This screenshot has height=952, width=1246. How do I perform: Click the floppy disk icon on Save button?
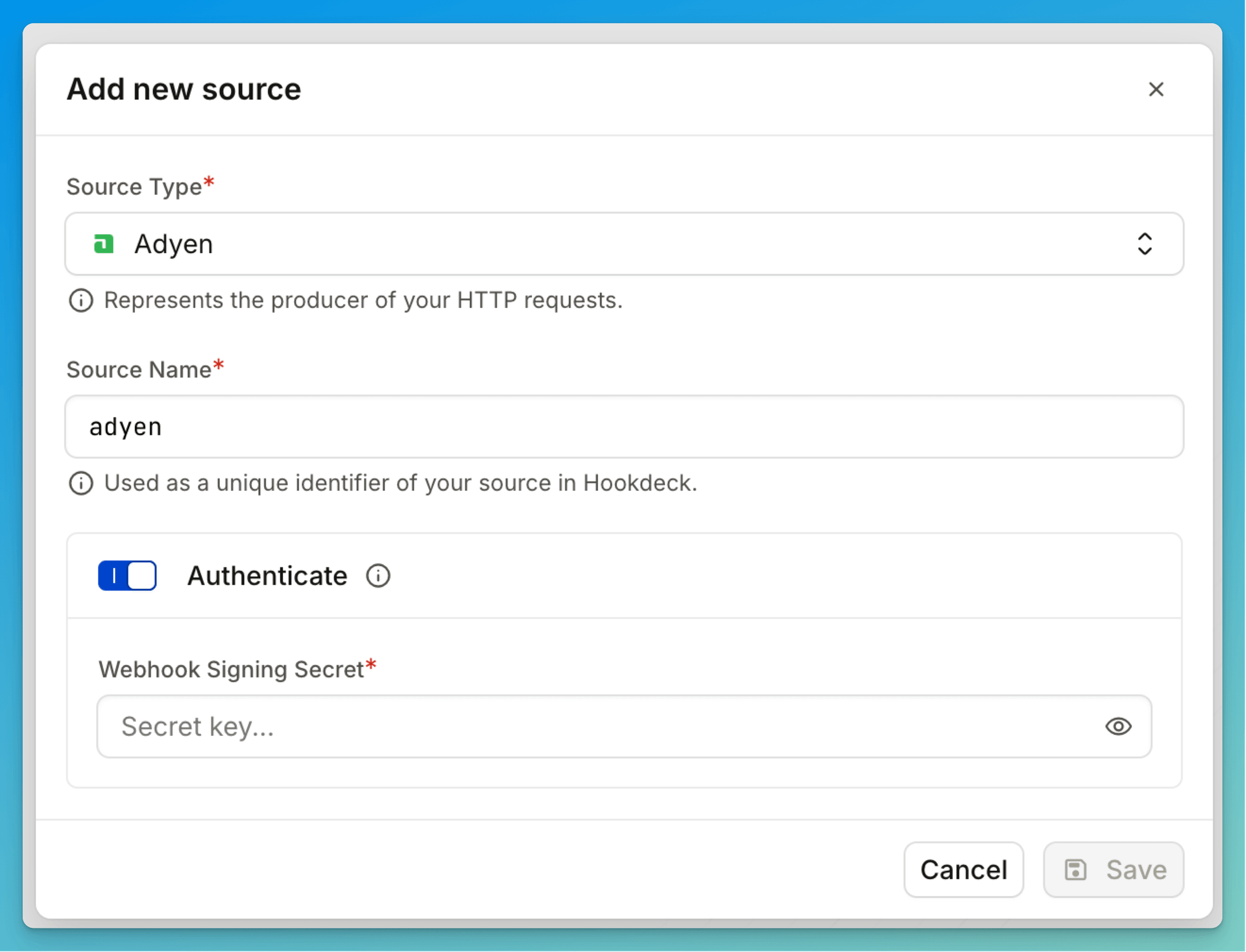(x=1076, y=870)
